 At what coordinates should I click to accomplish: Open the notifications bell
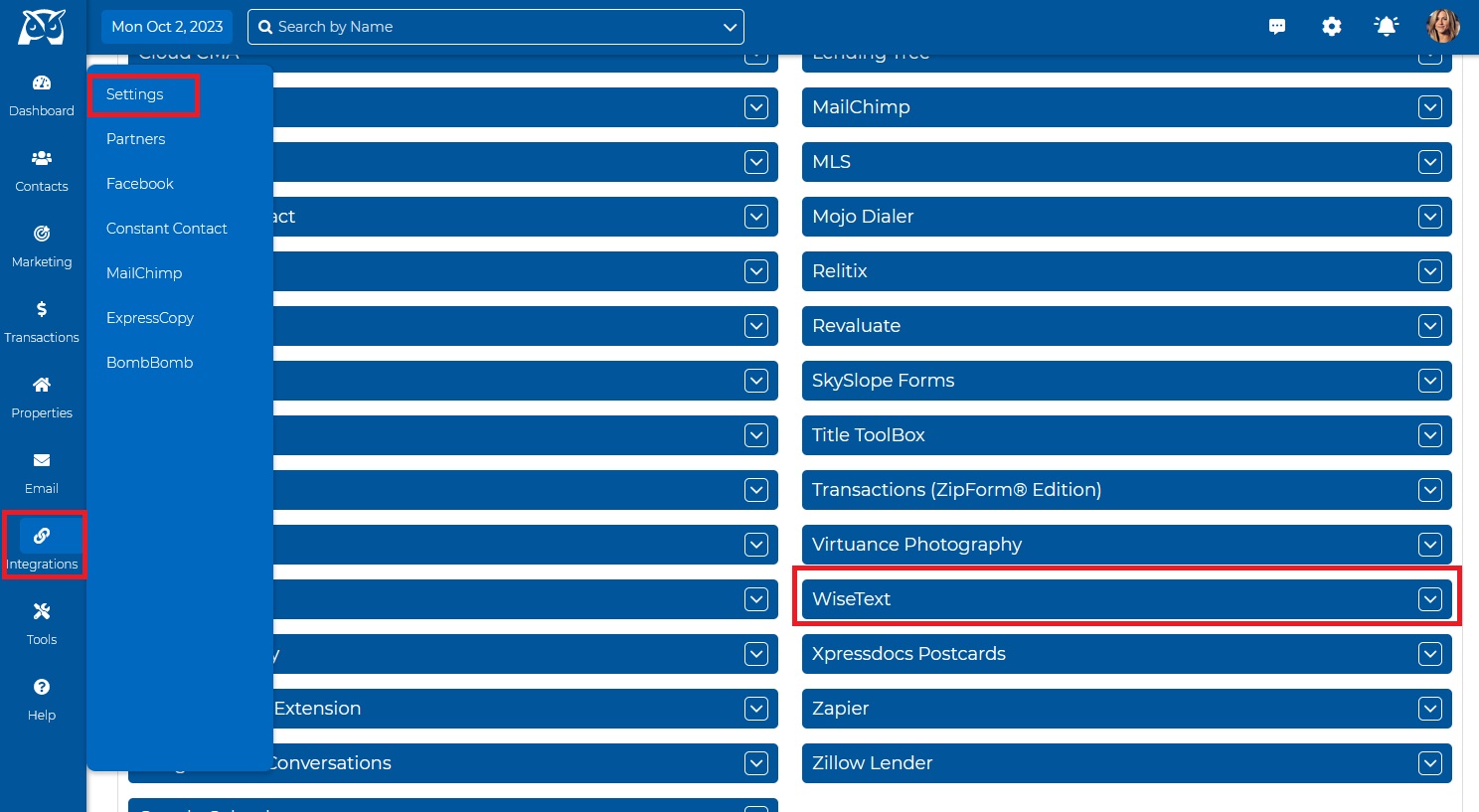[1387, 27]
